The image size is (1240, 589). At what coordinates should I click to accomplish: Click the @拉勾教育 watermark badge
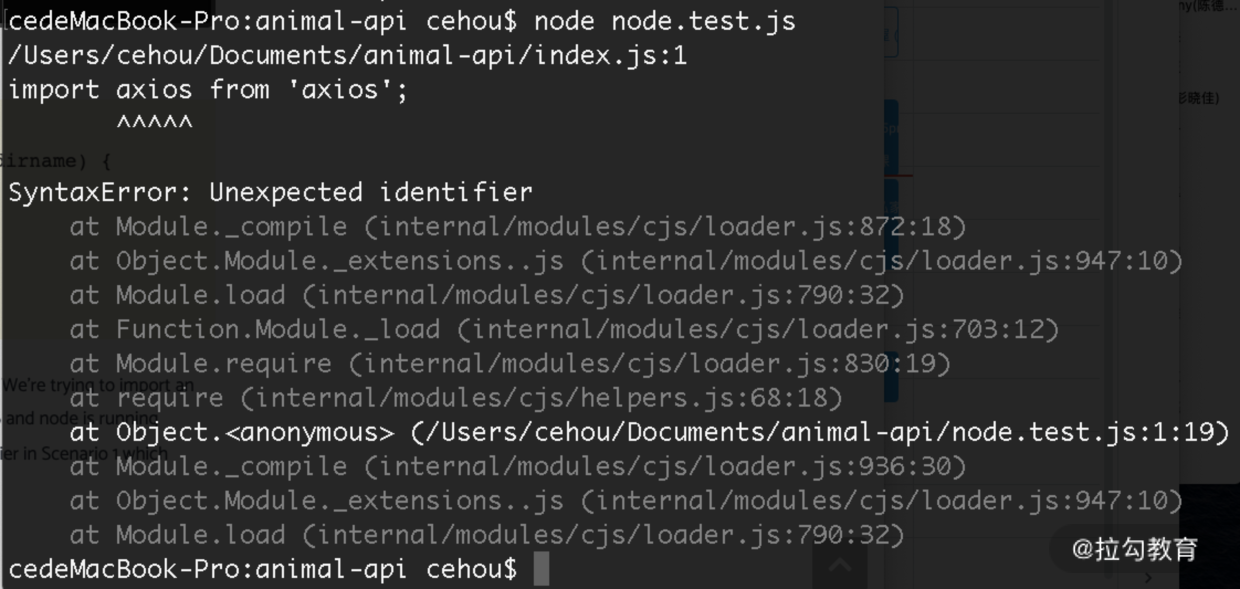tap(1133, 548)
